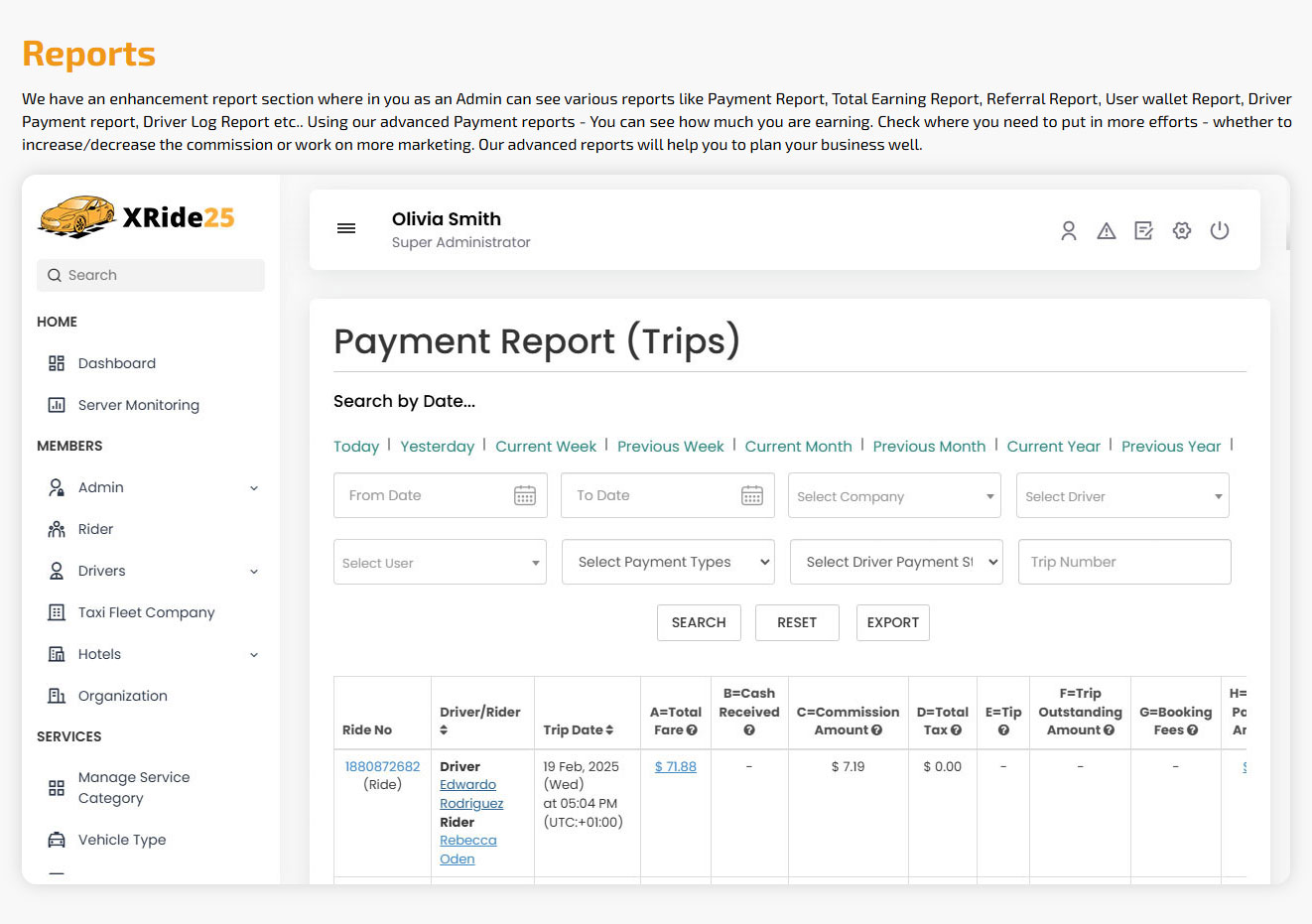Expand the Admin submenu chevron
The height and width of the screenshot is (924, 1312).
coord(254,487)
